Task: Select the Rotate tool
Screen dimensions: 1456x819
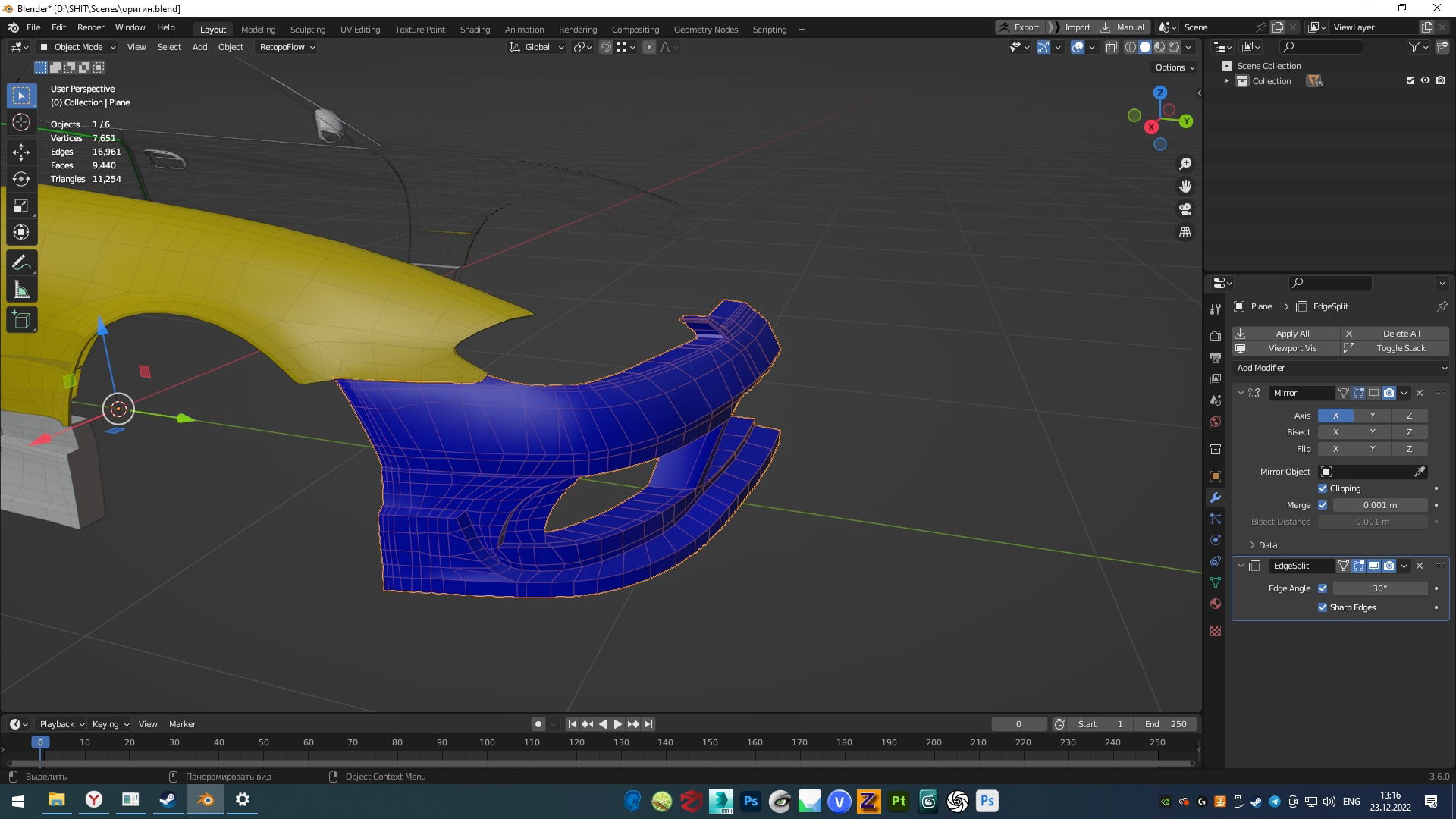Action: pos(21,179)
